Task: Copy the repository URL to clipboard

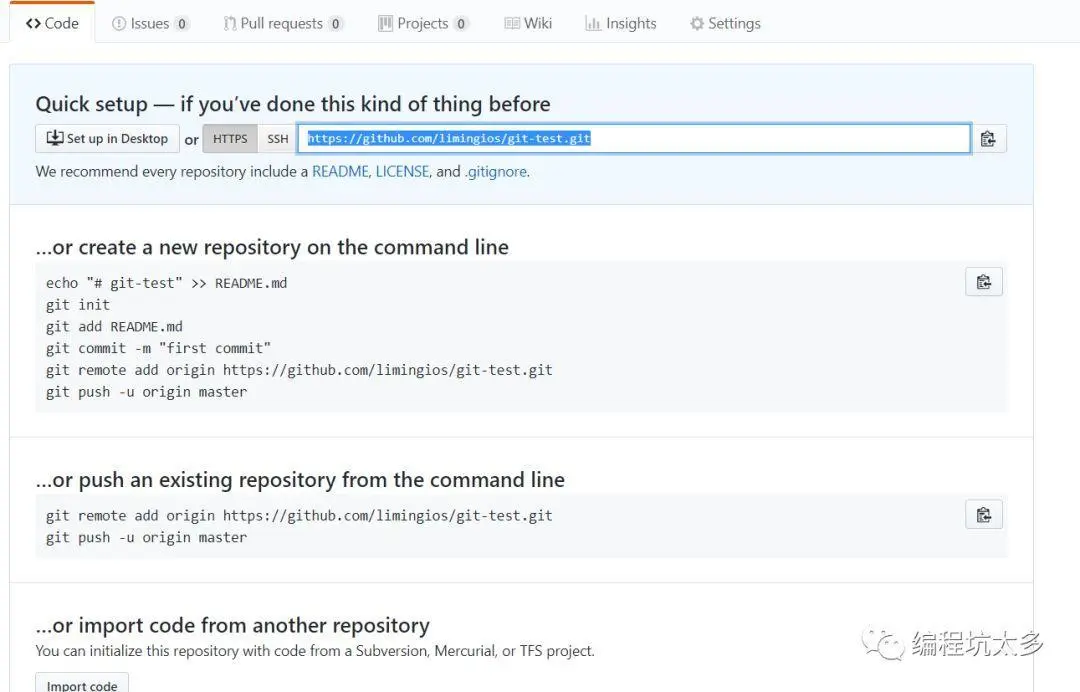Action: (988, 139)
